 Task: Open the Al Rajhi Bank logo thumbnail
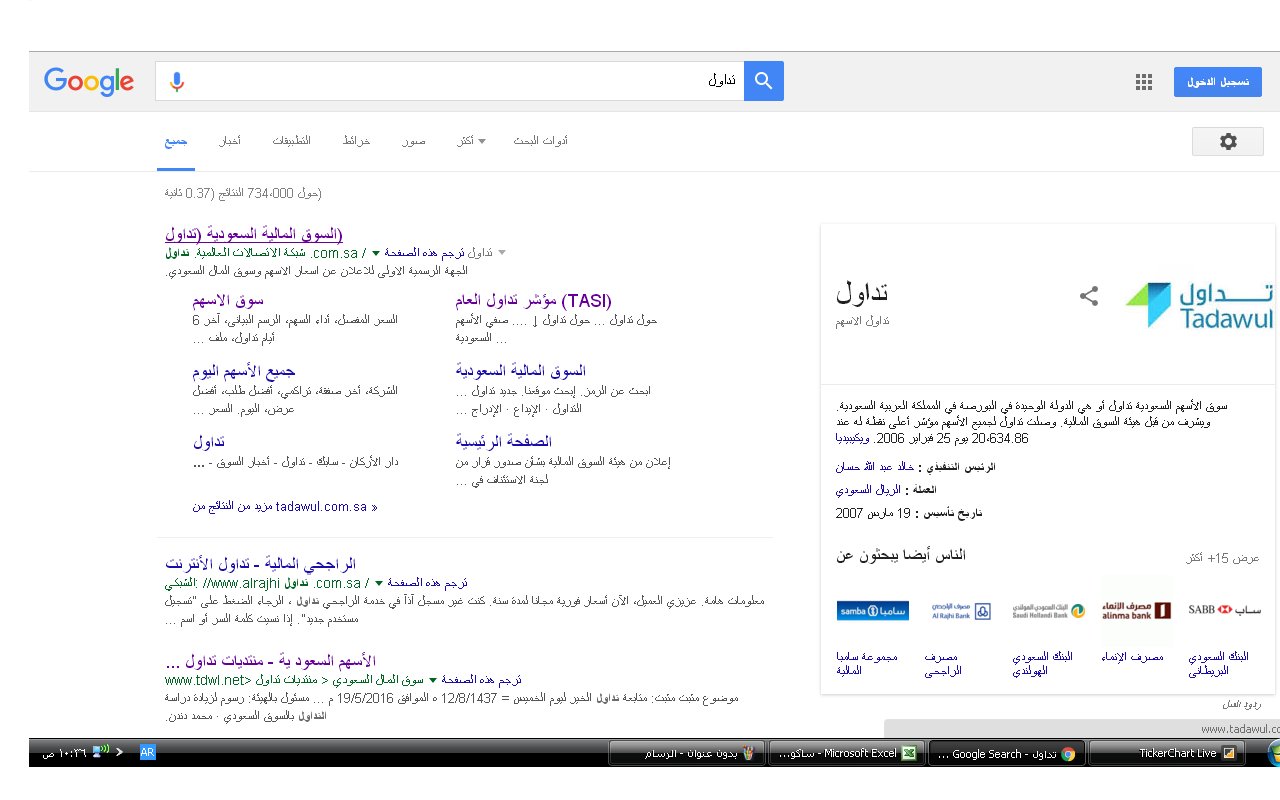click(959, 610)
